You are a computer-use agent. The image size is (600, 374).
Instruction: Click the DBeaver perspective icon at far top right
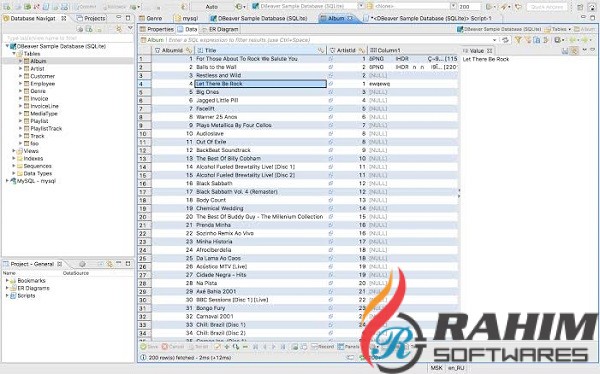coord(592,7)
